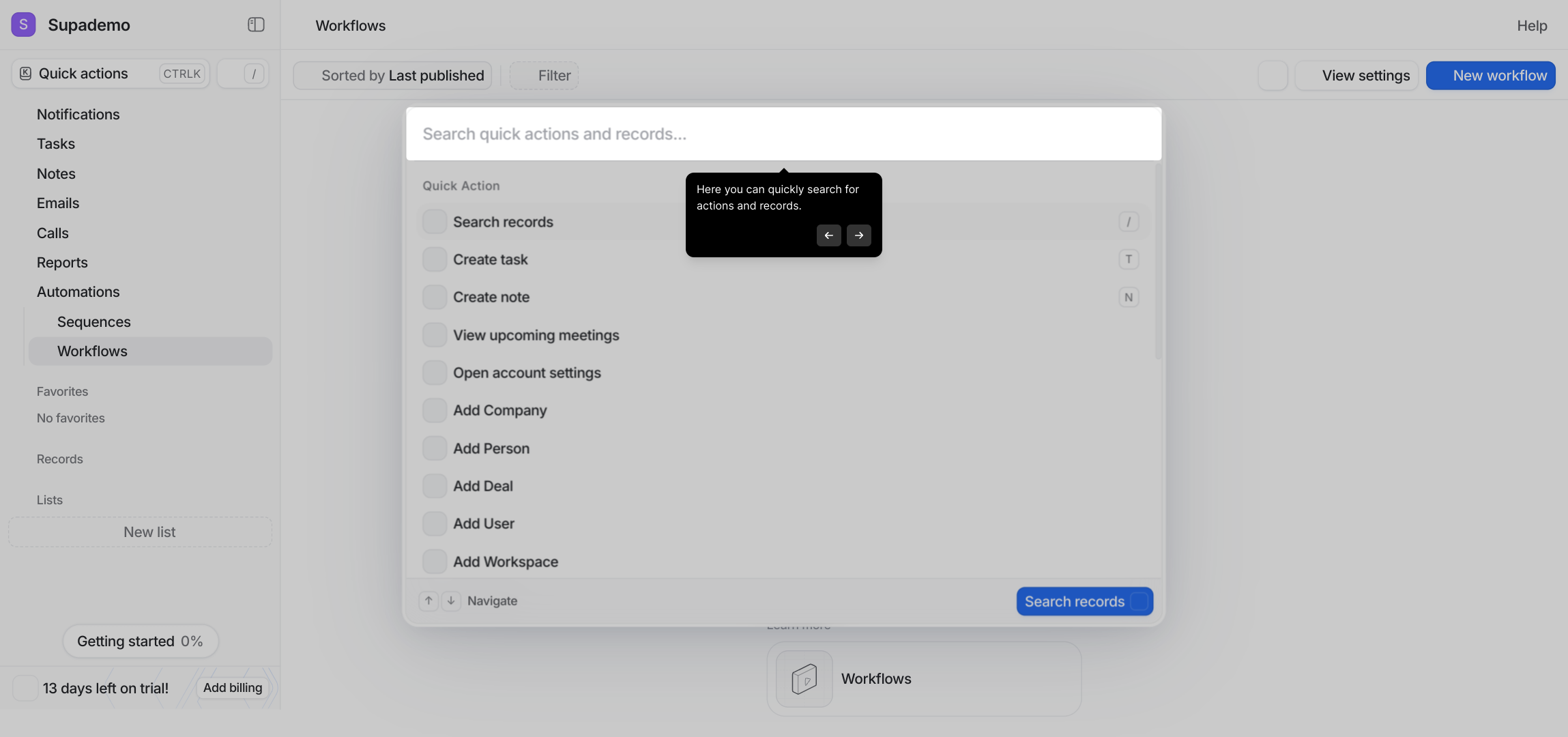This screenshot has width=1568, height=737.
Task: Open View settings menu
Action: click(x=1356, y=75)
